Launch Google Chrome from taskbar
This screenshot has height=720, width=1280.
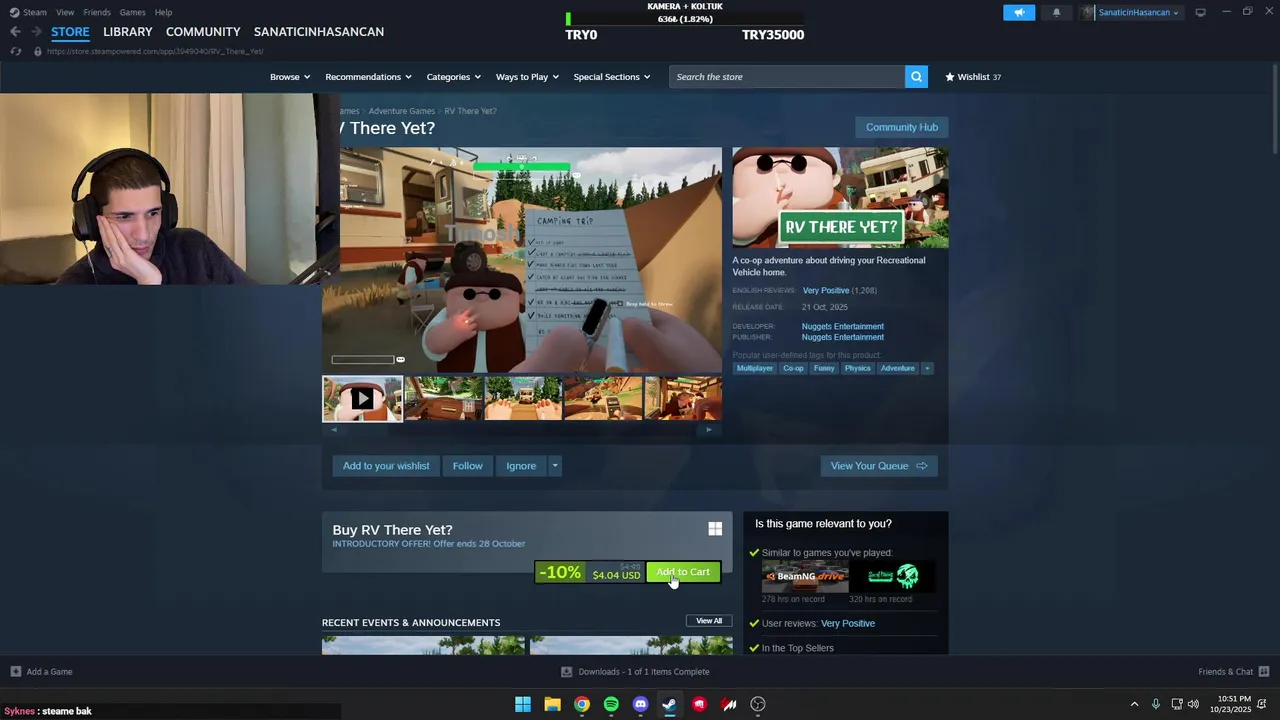pyautogui.click(x=581, y=704)
